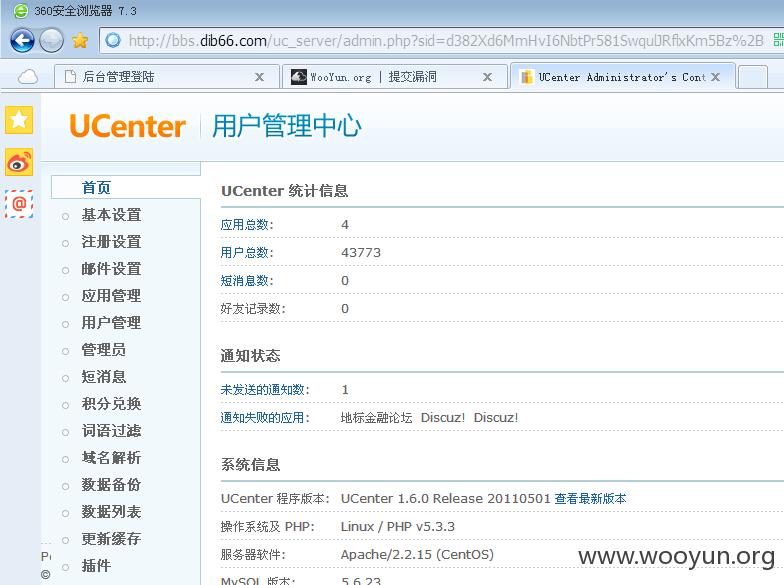Open 积分兑换 in the sidebar

pyautogui.click(x=111, y=404)
